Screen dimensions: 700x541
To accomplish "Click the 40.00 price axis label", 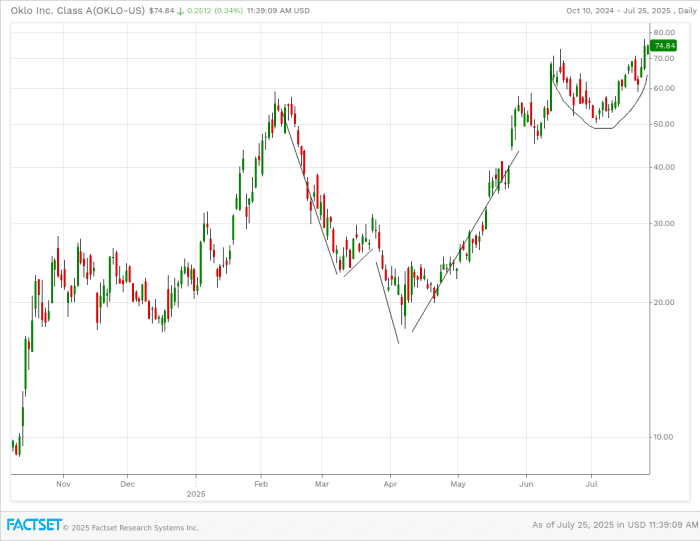I will click(x=664, y=167).
